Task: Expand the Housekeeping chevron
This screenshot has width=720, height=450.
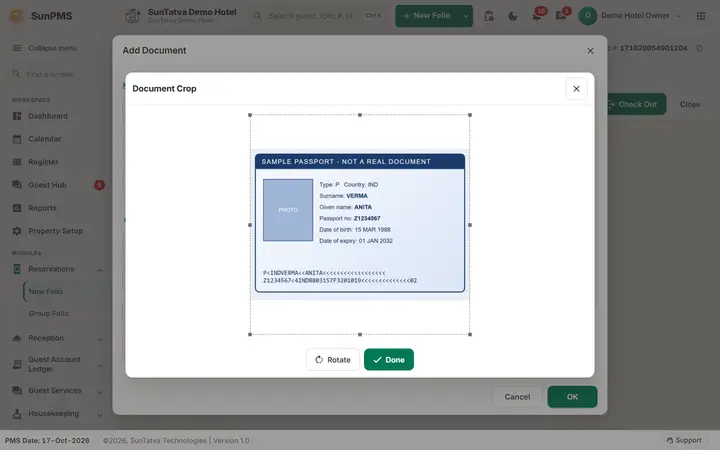Action: click(x=100, y=415)
